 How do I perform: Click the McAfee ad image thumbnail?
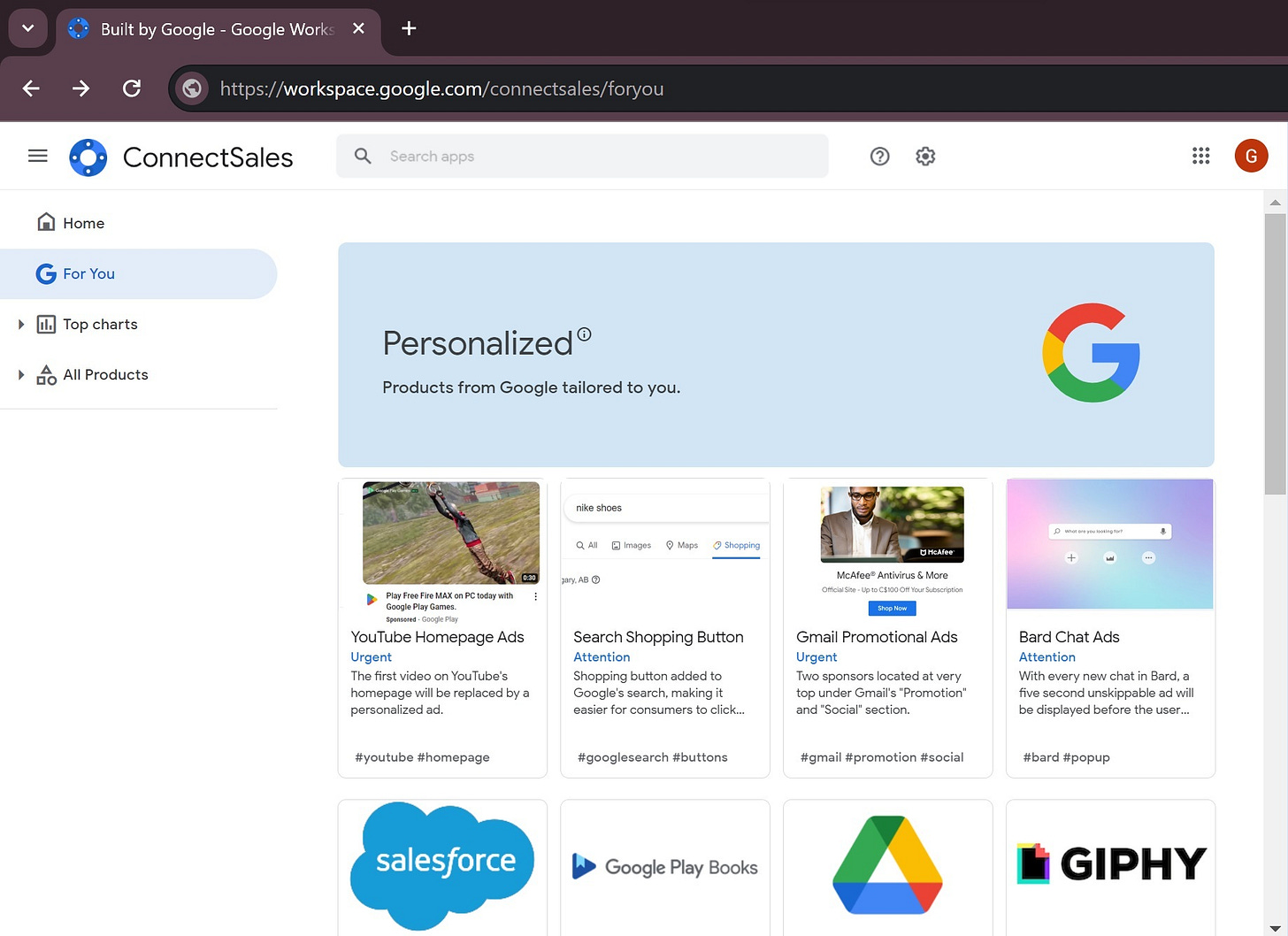point(892,525)
